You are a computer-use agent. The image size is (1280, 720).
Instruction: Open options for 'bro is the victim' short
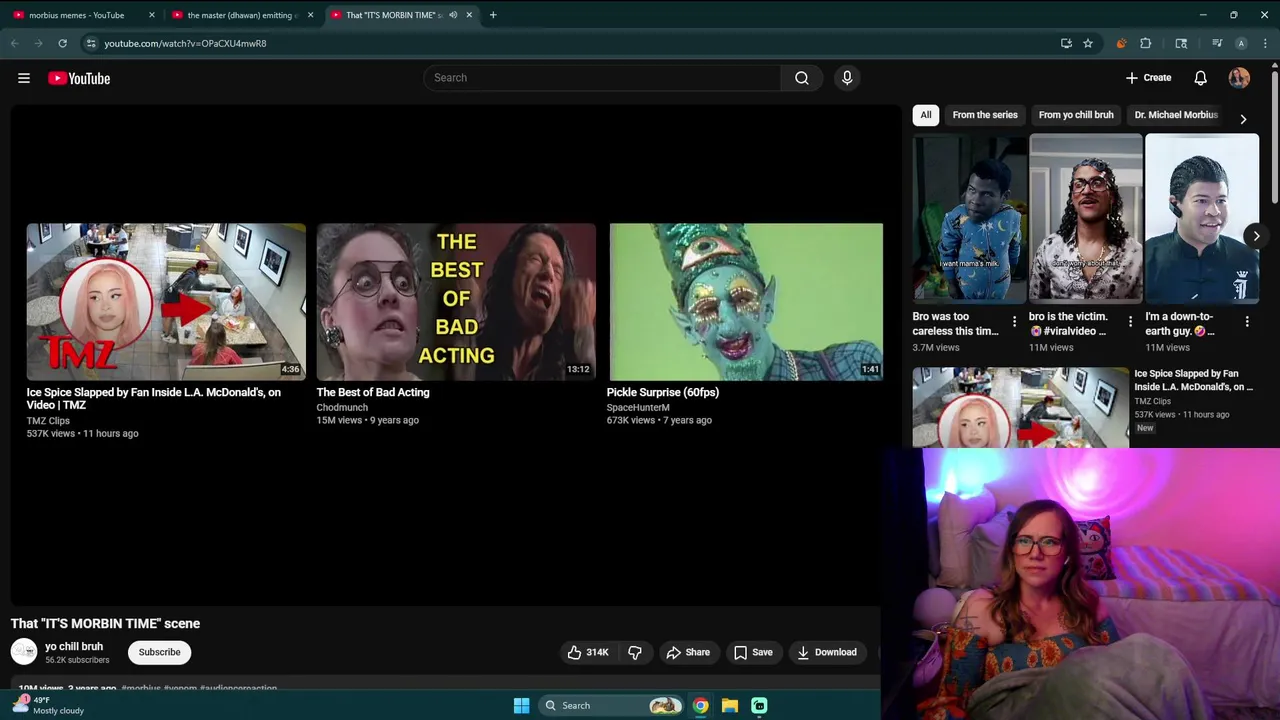coord(1131,322)
